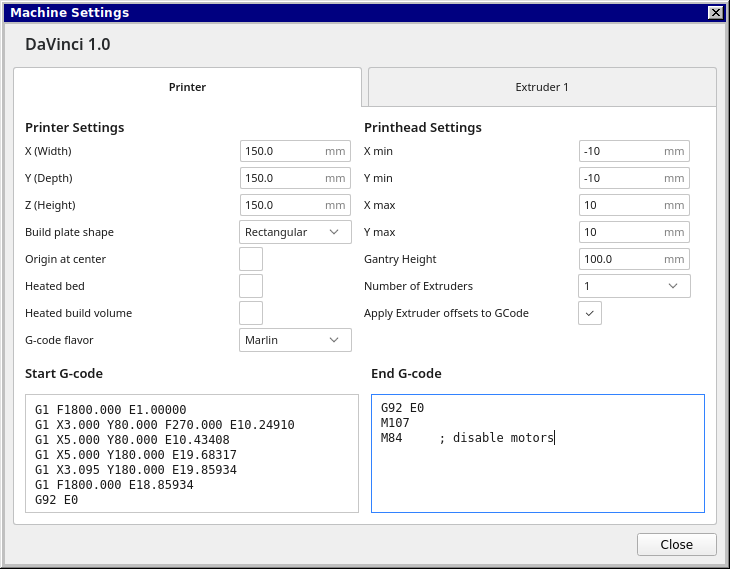This screenshot has height=569, width=730.
Task: Edit the Gantry Height field
Action: pyautogui.click(x=622, y=259)
